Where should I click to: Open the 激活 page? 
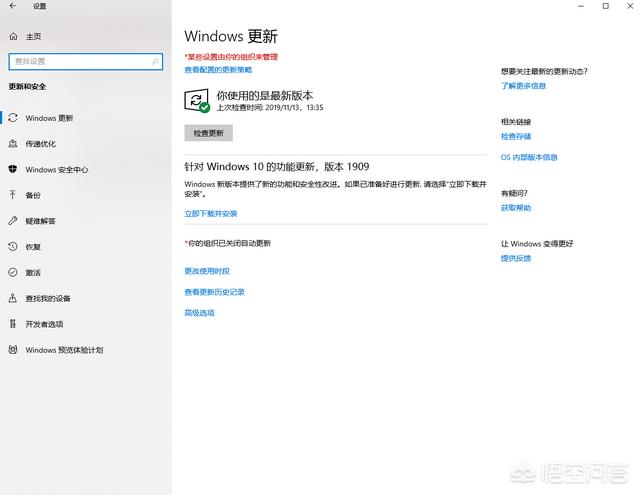[86, 272]
